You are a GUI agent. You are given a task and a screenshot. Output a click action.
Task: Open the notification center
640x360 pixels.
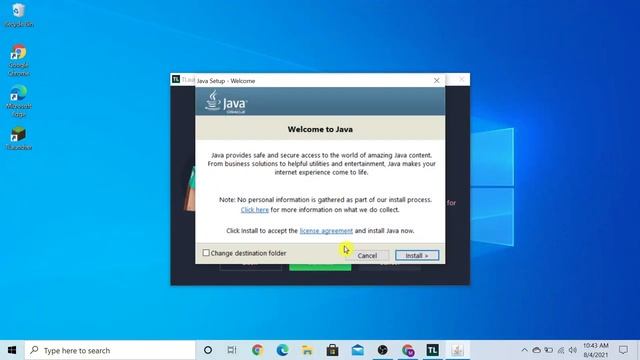[x=623, y=350]
